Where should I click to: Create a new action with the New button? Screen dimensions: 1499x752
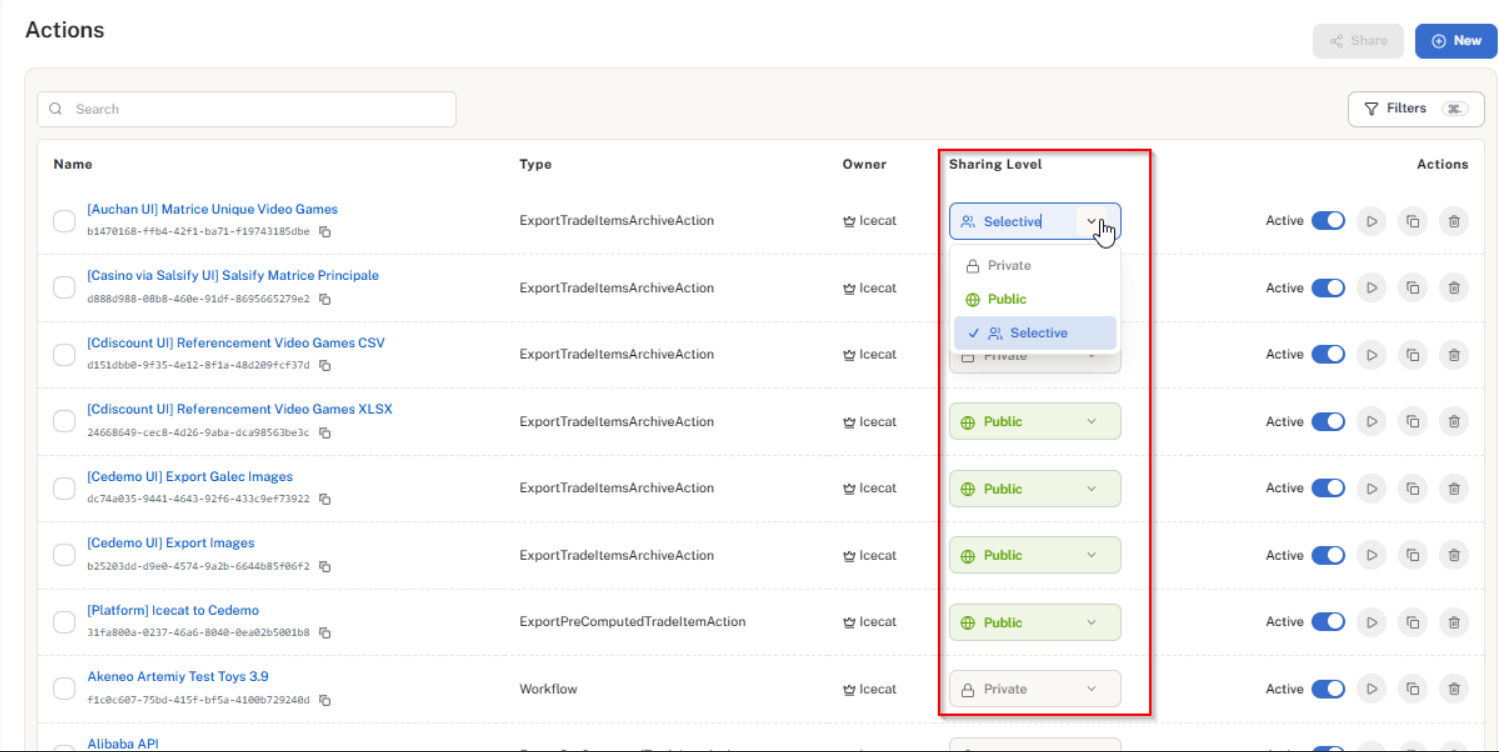(1455, 40)
